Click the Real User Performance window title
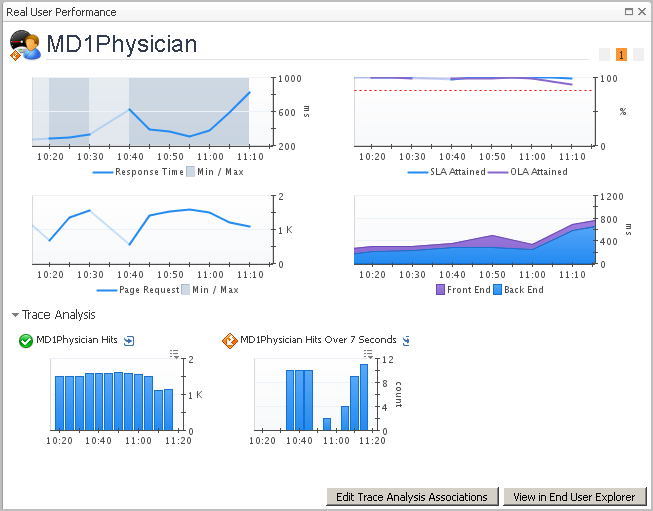 (61, 12)
